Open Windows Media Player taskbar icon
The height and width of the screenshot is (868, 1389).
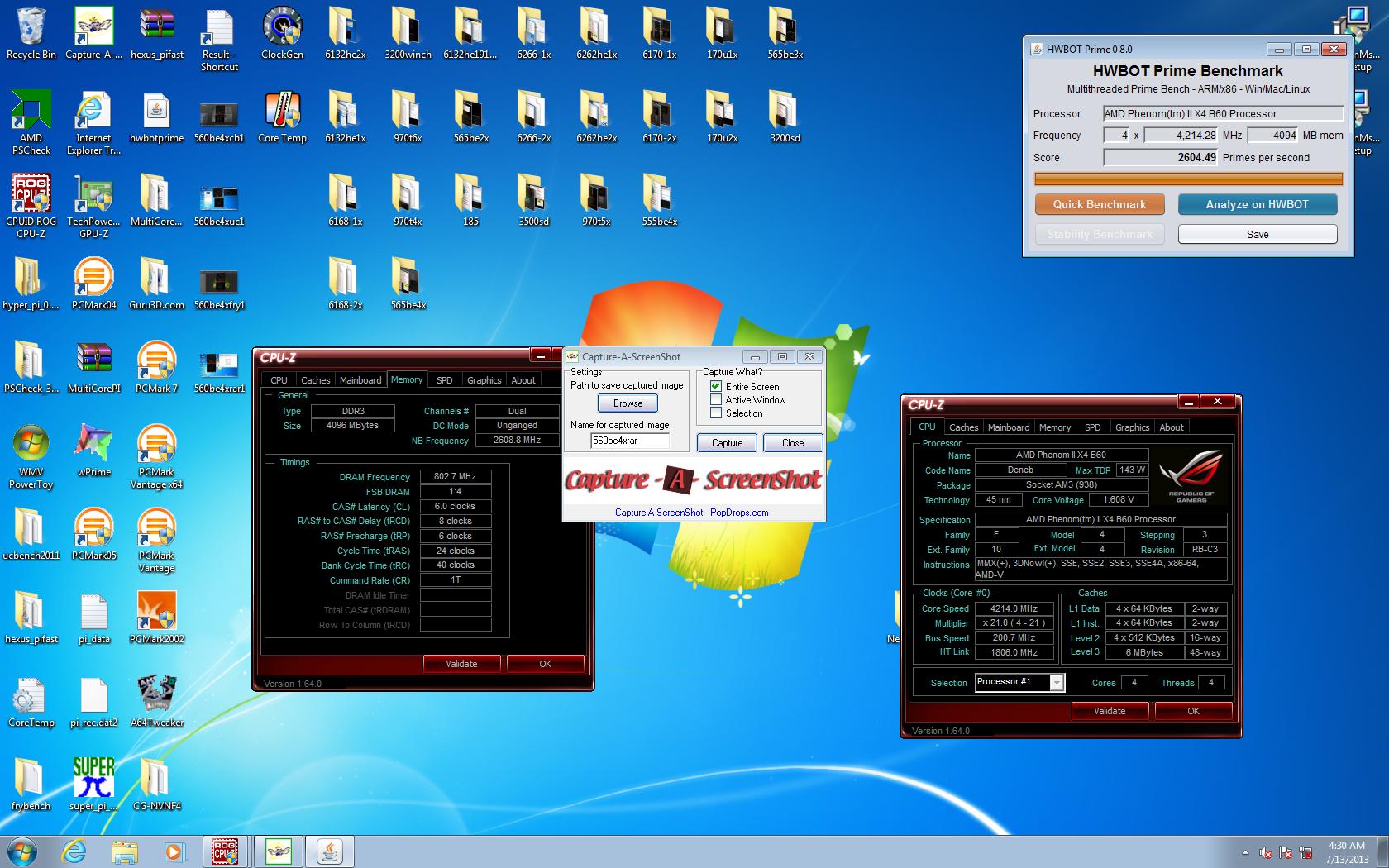coord(174,851)
